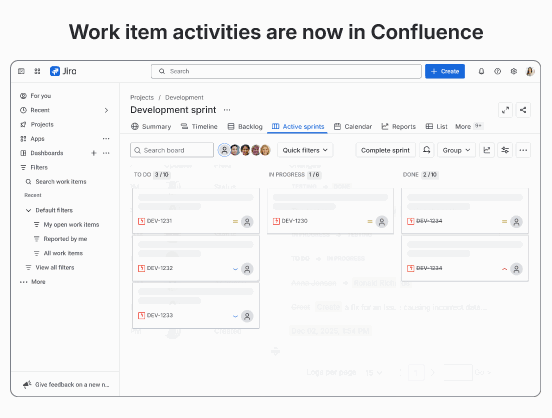Expand More in the sidebar
The image size is (552, 418).
33,282
